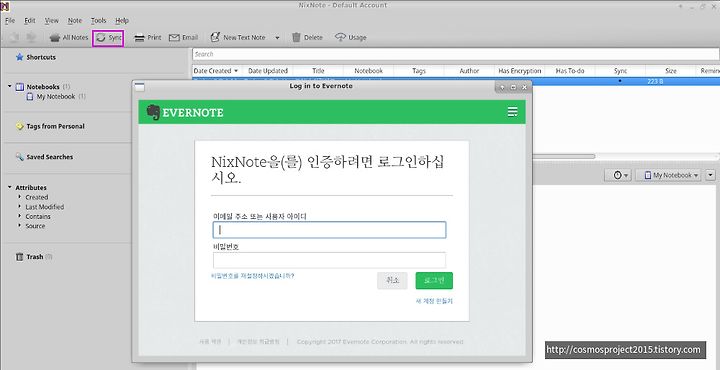Open the View menu
This screenshot has height=370, width=720.
(x=51, y=21)
